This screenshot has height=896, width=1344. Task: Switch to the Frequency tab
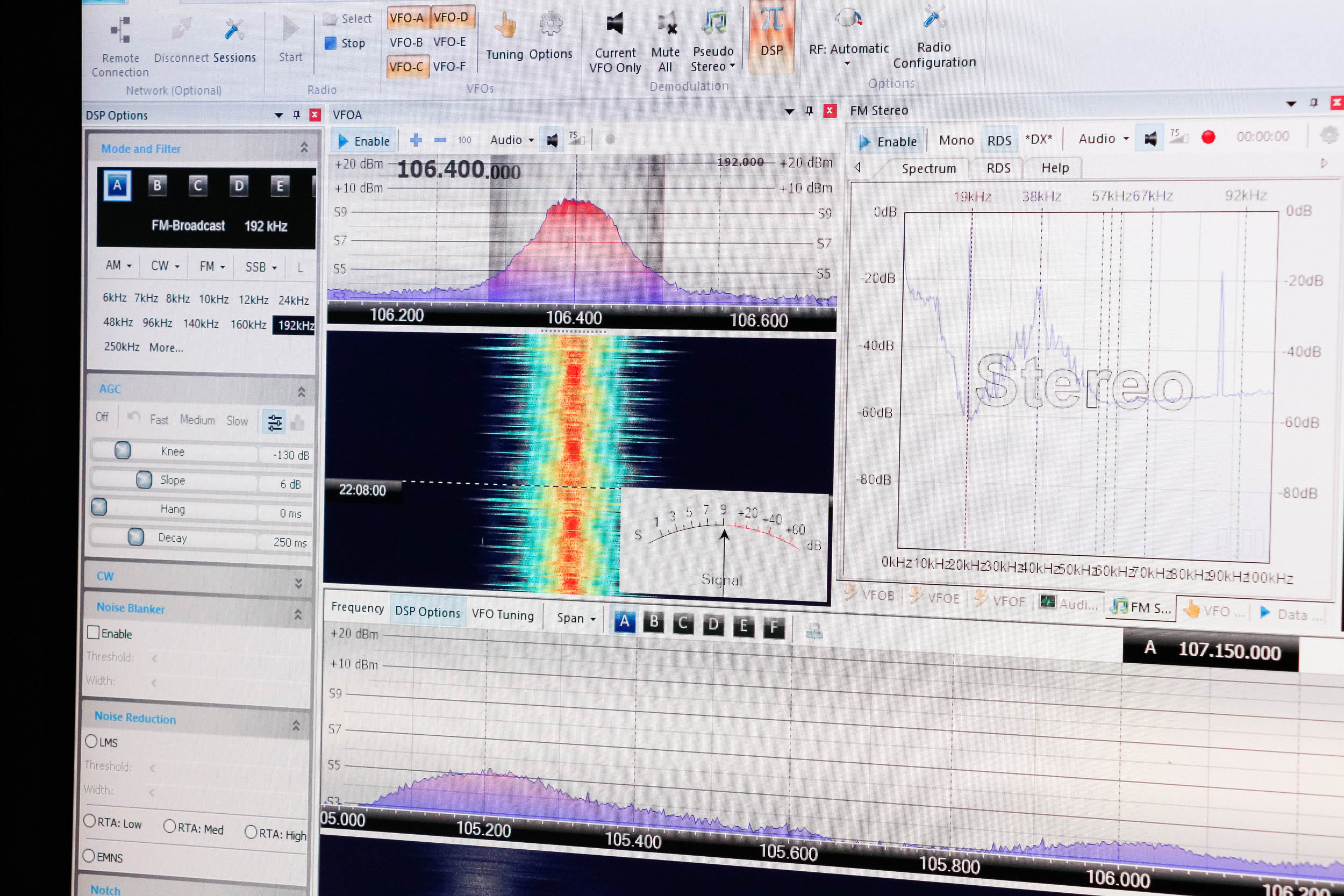coord(358,607)
